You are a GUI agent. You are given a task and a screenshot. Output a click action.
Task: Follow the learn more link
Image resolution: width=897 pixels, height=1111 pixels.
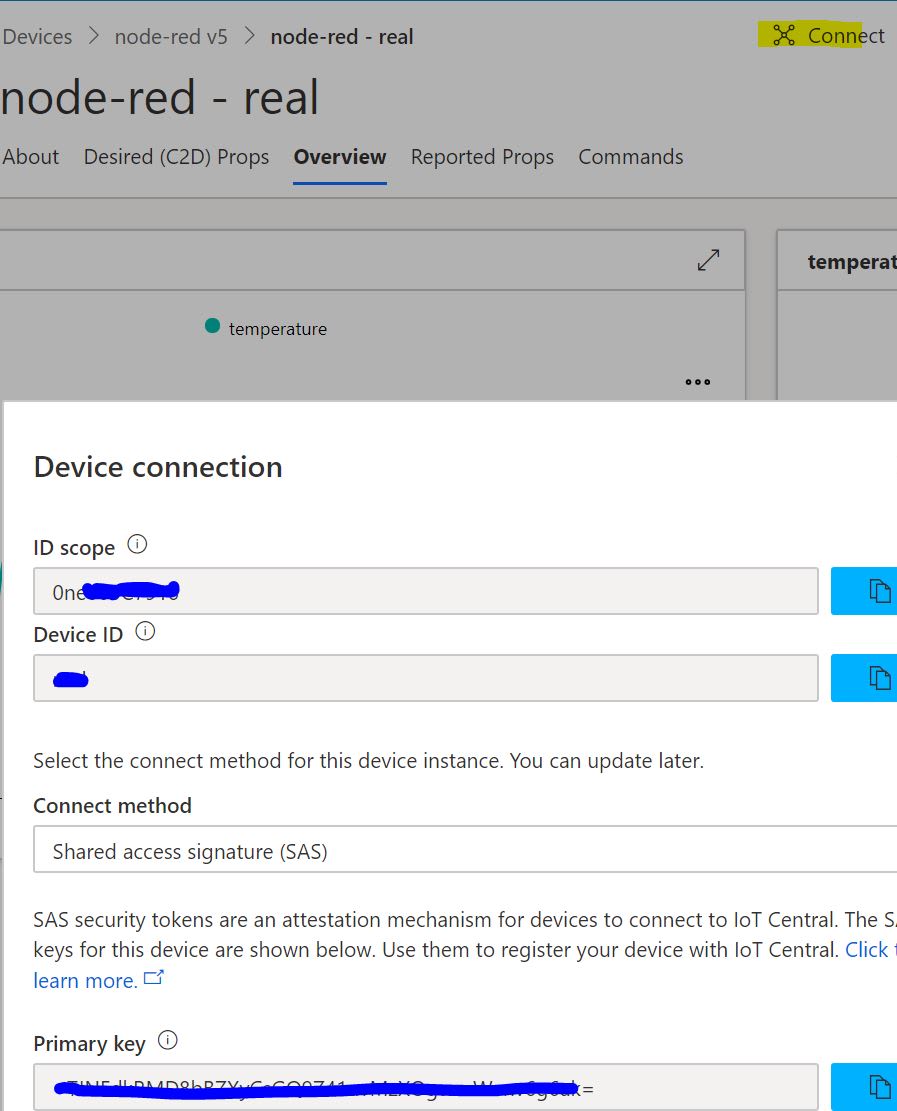coord(86,981)
